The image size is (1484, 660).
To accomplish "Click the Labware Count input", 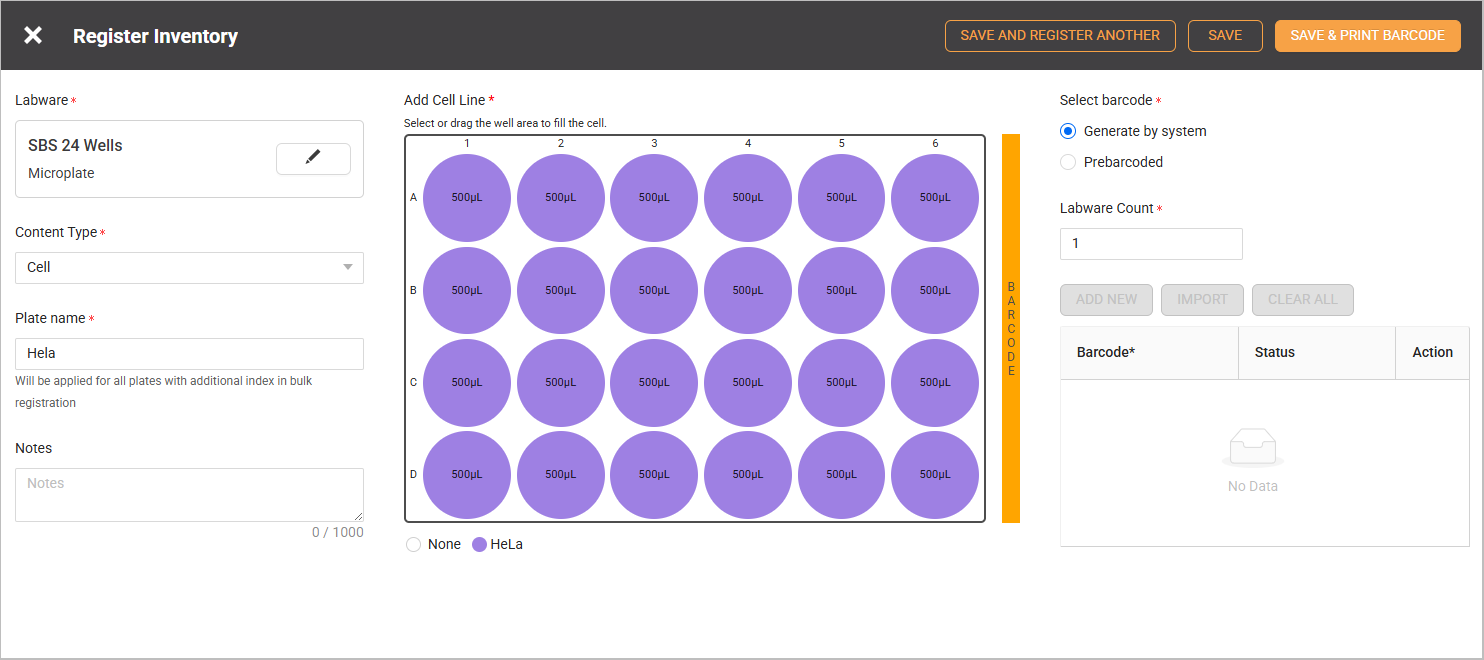I will (1151, 244).
